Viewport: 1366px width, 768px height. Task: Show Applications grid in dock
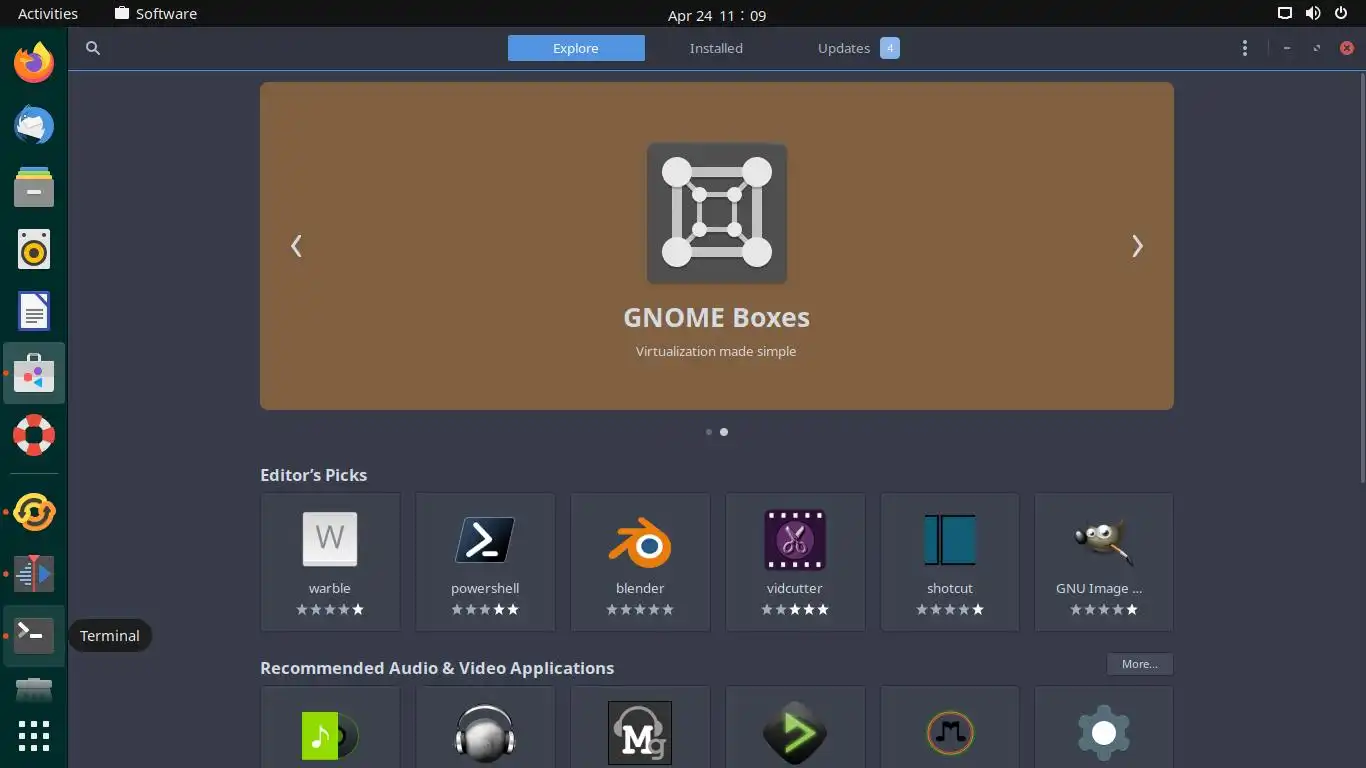(x=34, y=736)
